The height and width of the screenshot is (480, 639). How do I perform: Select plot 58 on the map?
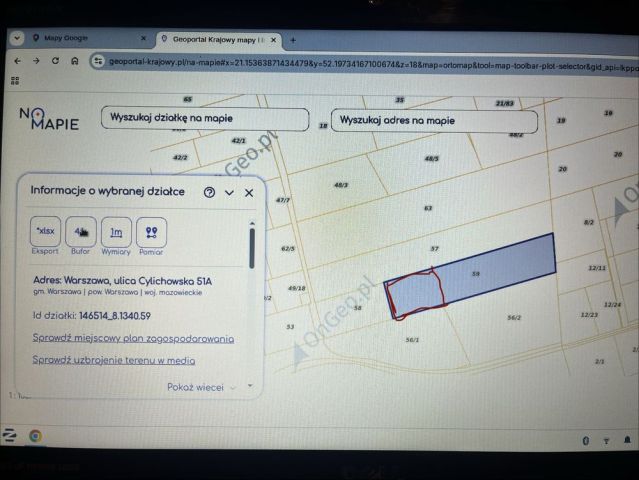tap(357, 308)
